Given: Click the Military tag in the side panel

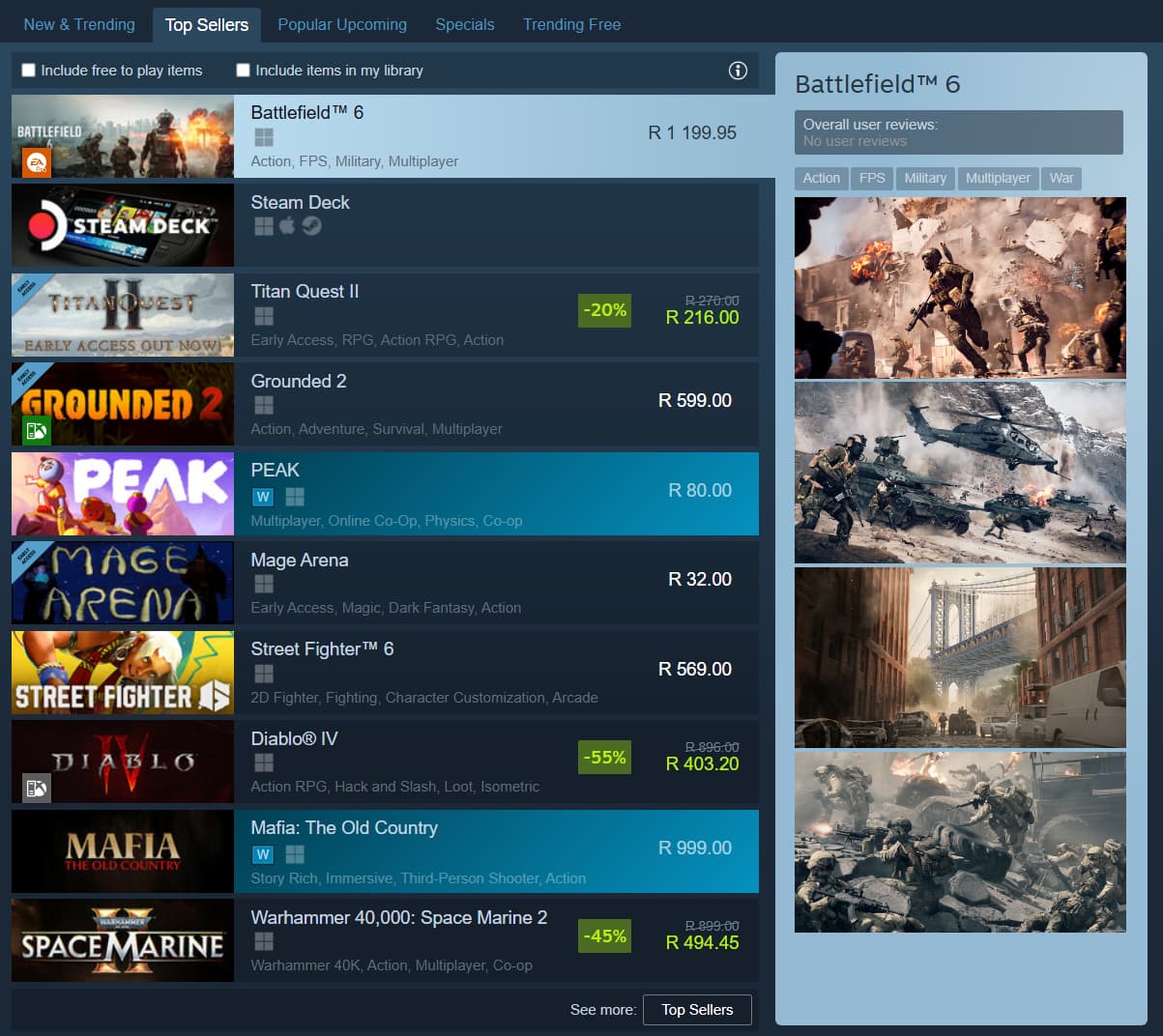Looking at the screenshot, I should point(925,179).
